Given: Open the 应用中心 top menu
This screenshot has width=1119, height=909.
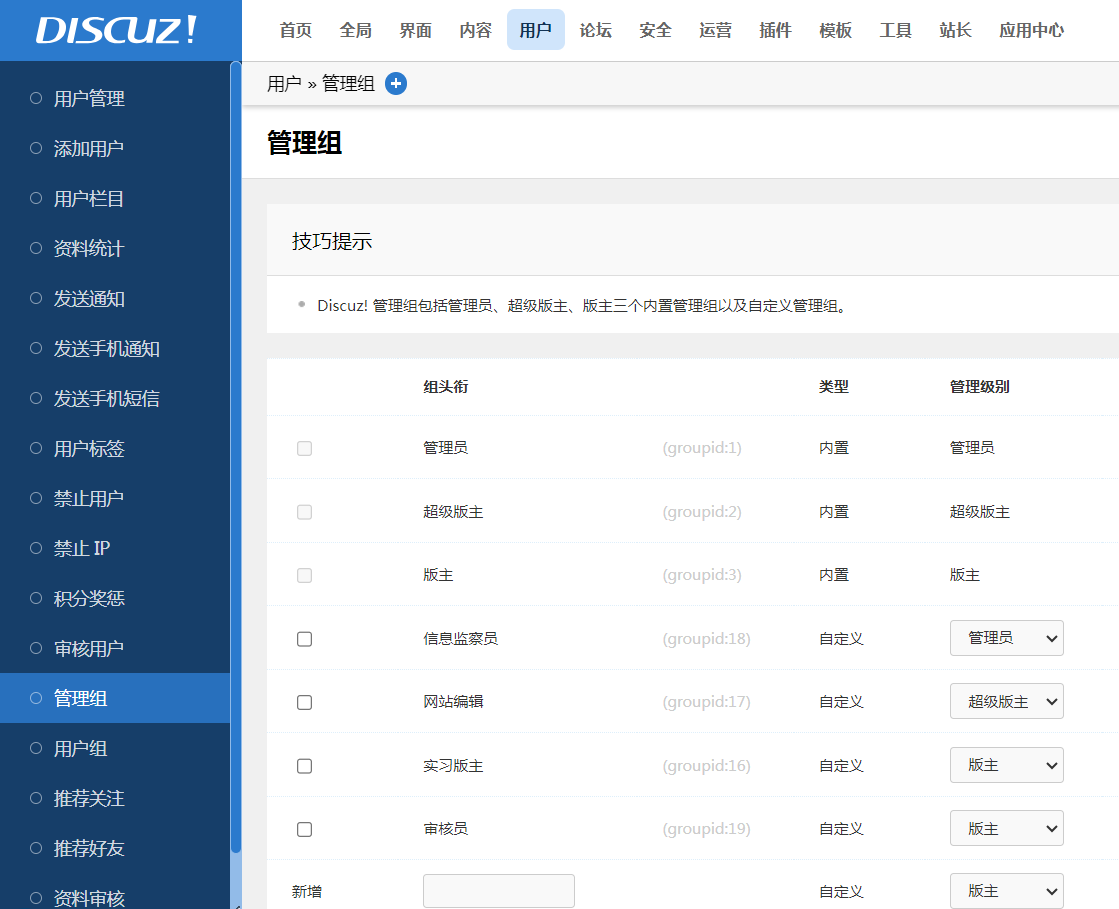Looking at the screenshot, I should point(1031,30).
